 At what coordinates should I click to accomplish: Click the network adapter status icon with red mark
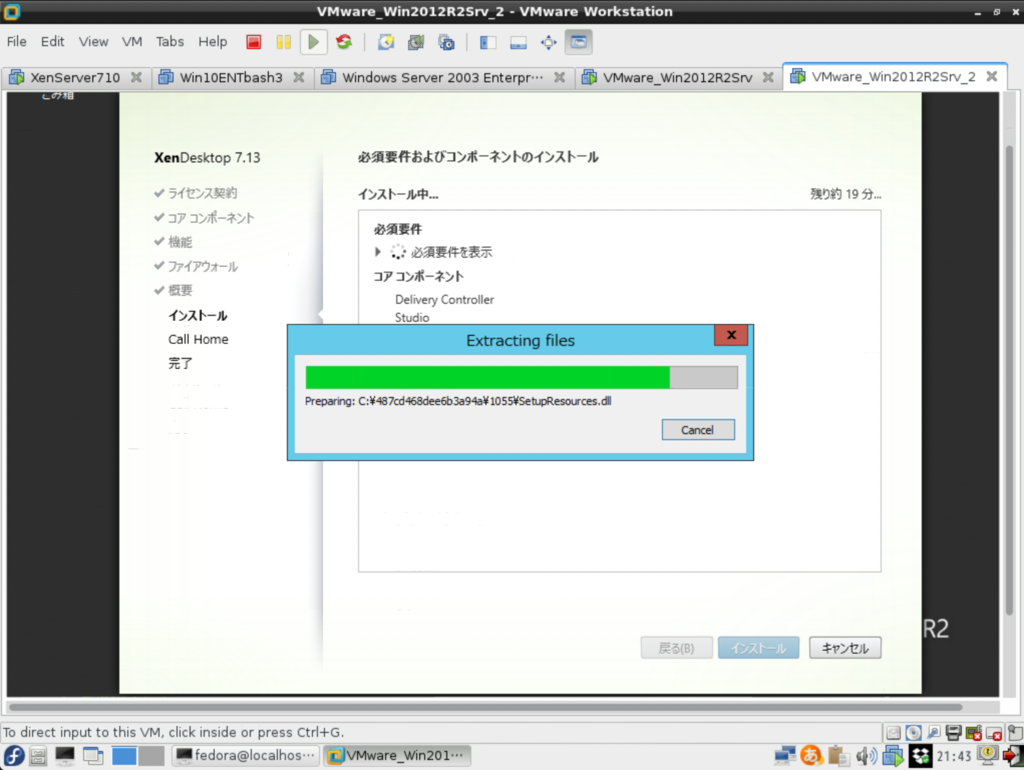click(x=974, y=733)
